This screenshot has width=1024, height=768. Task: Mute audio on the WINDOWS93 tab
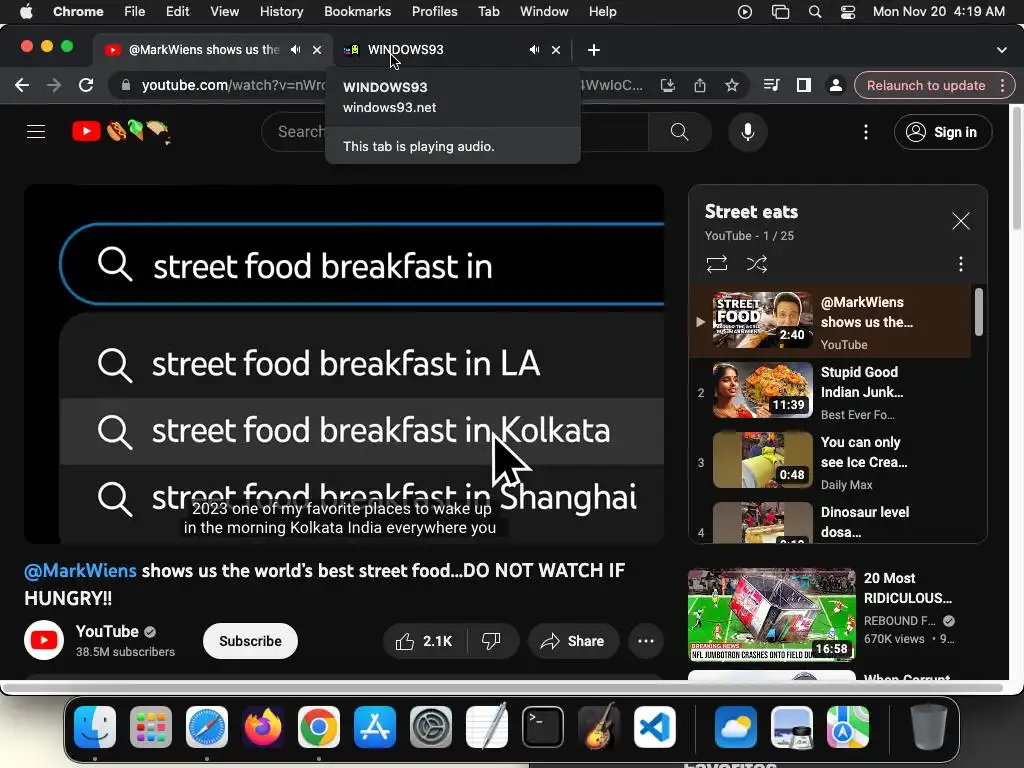[534, 50]
